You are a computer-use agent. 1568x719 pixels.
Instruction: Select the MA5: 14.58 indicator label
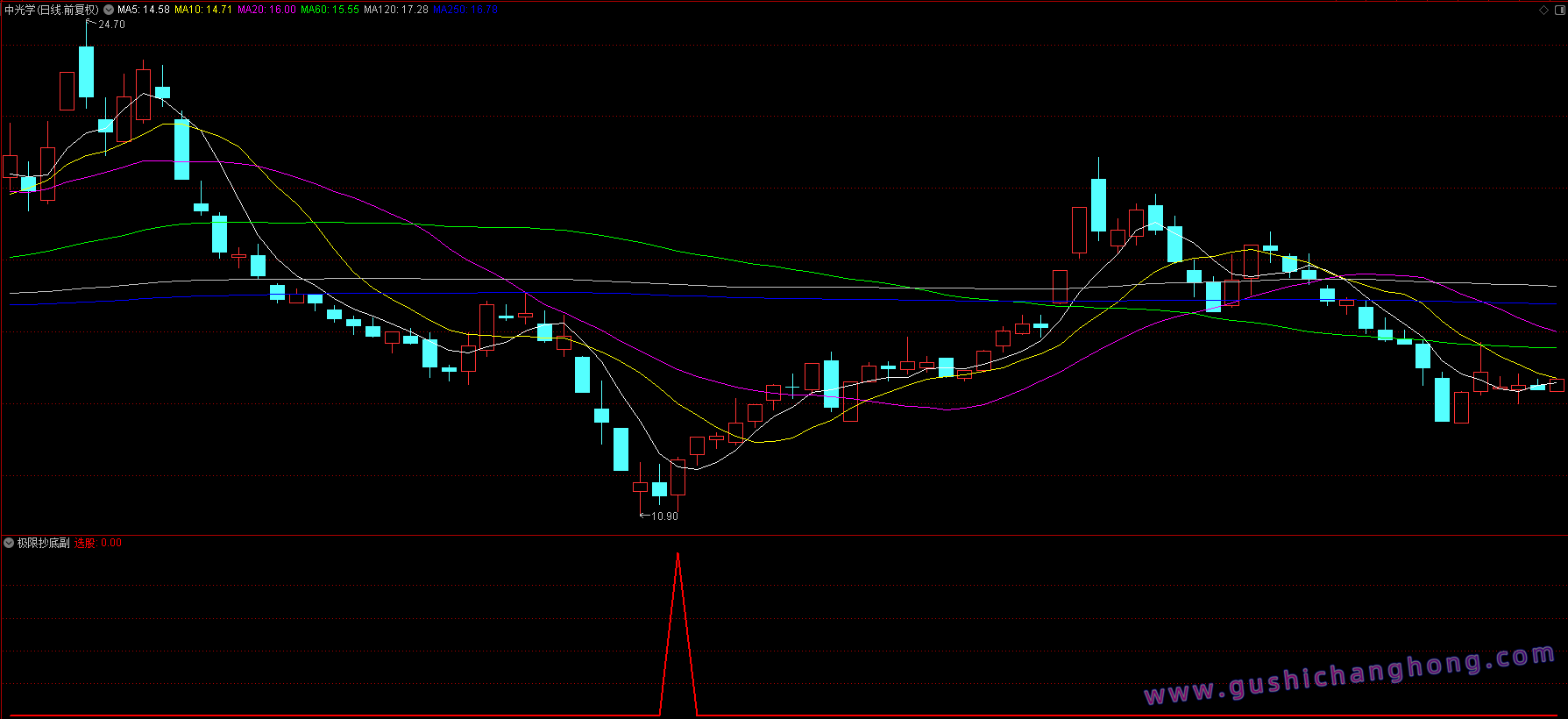[x=144, y=10]
